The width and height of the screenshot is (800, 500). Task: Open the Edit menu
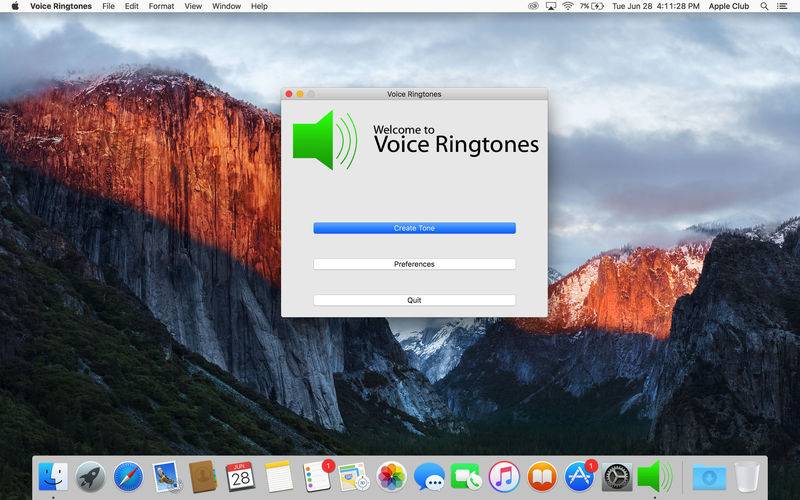tap(132, 6)
